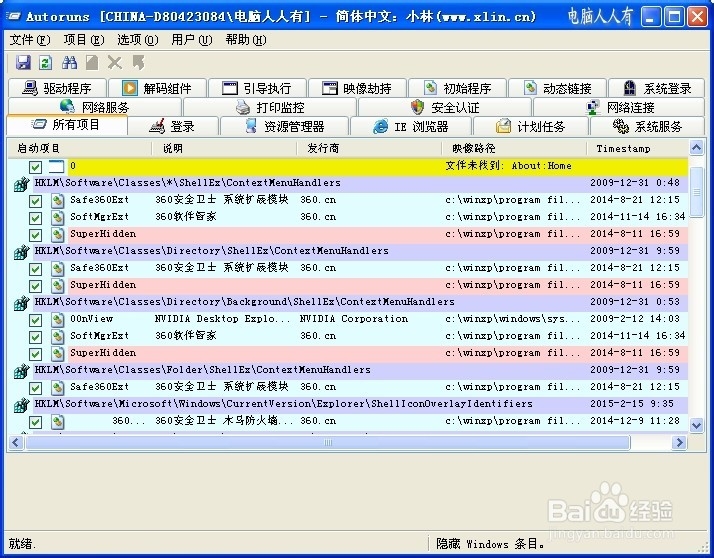Click the horizontal scrollbar right arrow
This screenshot has height=558, width=714.
coord(679,442)
